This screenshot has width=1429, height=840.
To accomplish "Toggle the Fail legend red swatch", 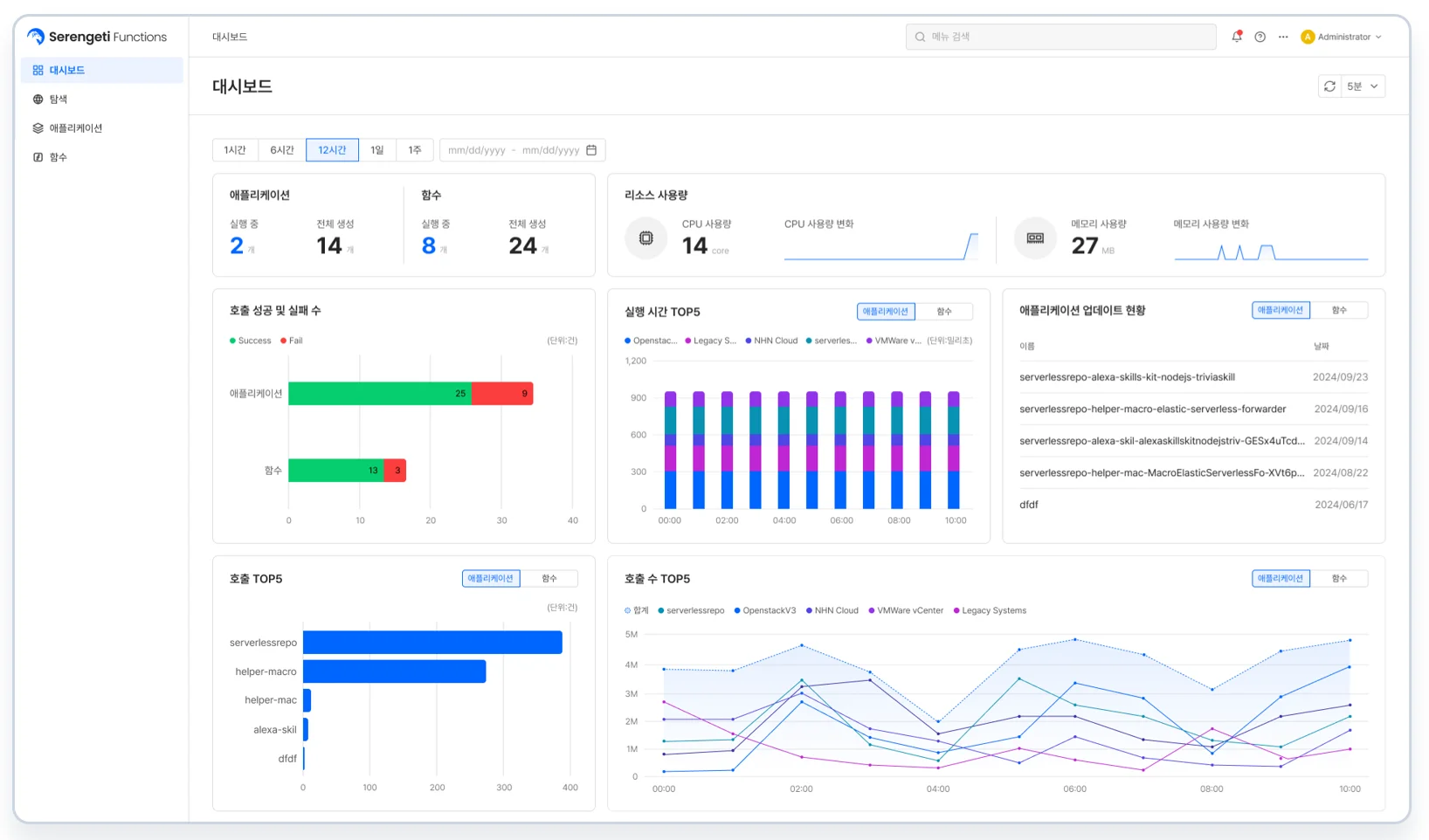I will tap(284, 341).
